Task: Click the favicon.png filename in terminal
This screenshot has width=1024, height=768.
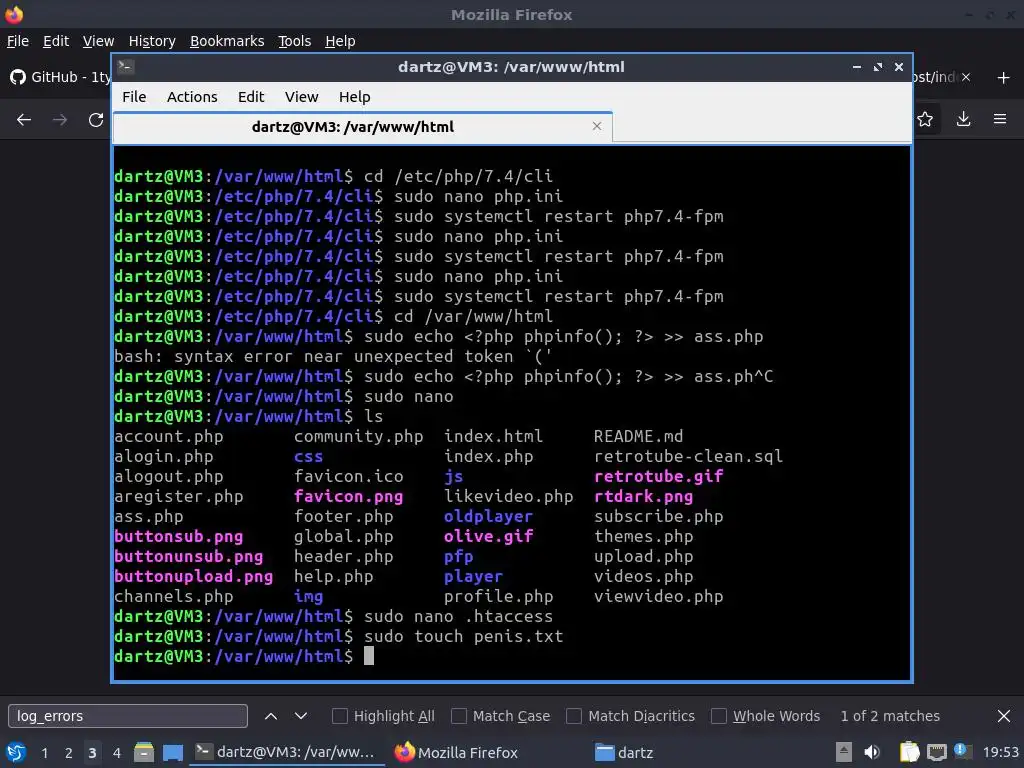Action: click(348, 496)
